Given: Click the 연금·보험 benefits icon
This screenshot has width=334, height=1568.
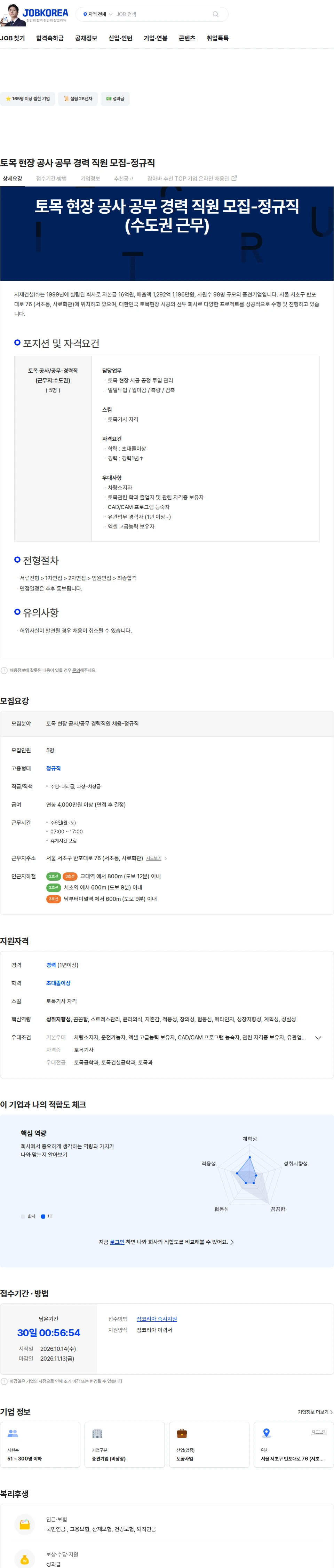Looking at the screenshot, I should [25, 1525].
